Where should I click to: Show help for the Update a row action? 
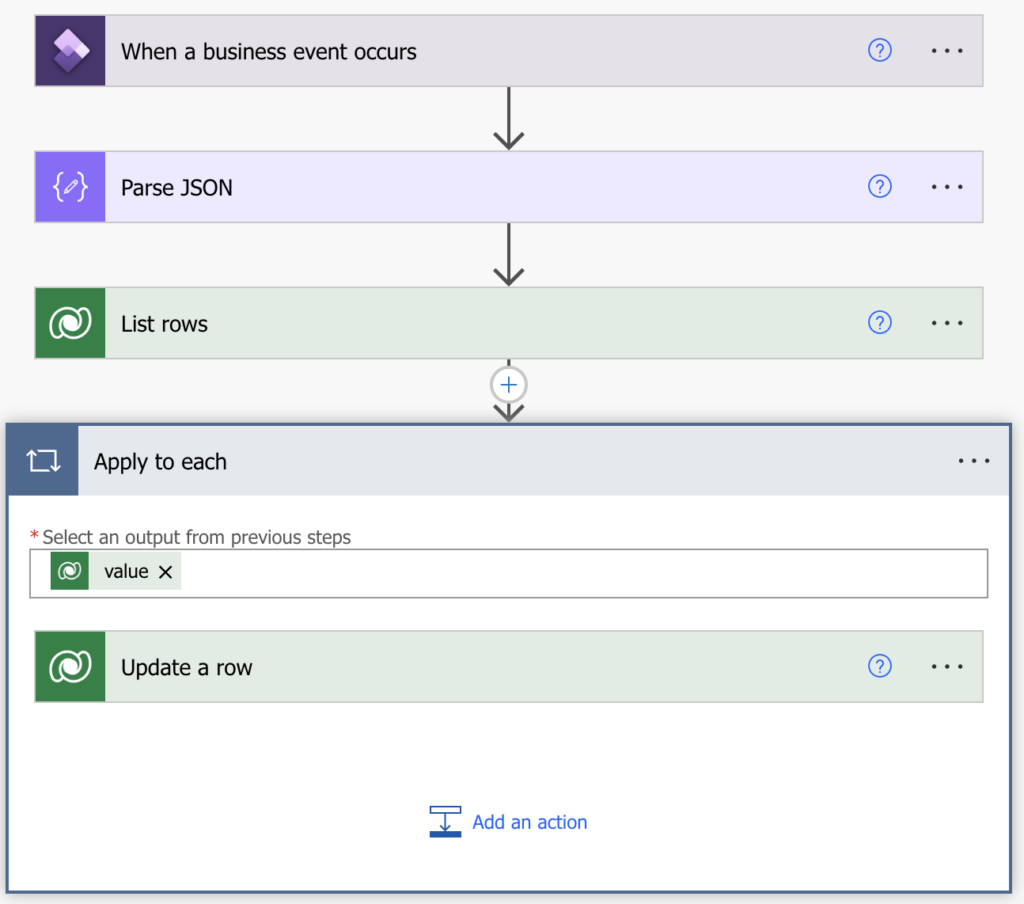coord(880,666)
